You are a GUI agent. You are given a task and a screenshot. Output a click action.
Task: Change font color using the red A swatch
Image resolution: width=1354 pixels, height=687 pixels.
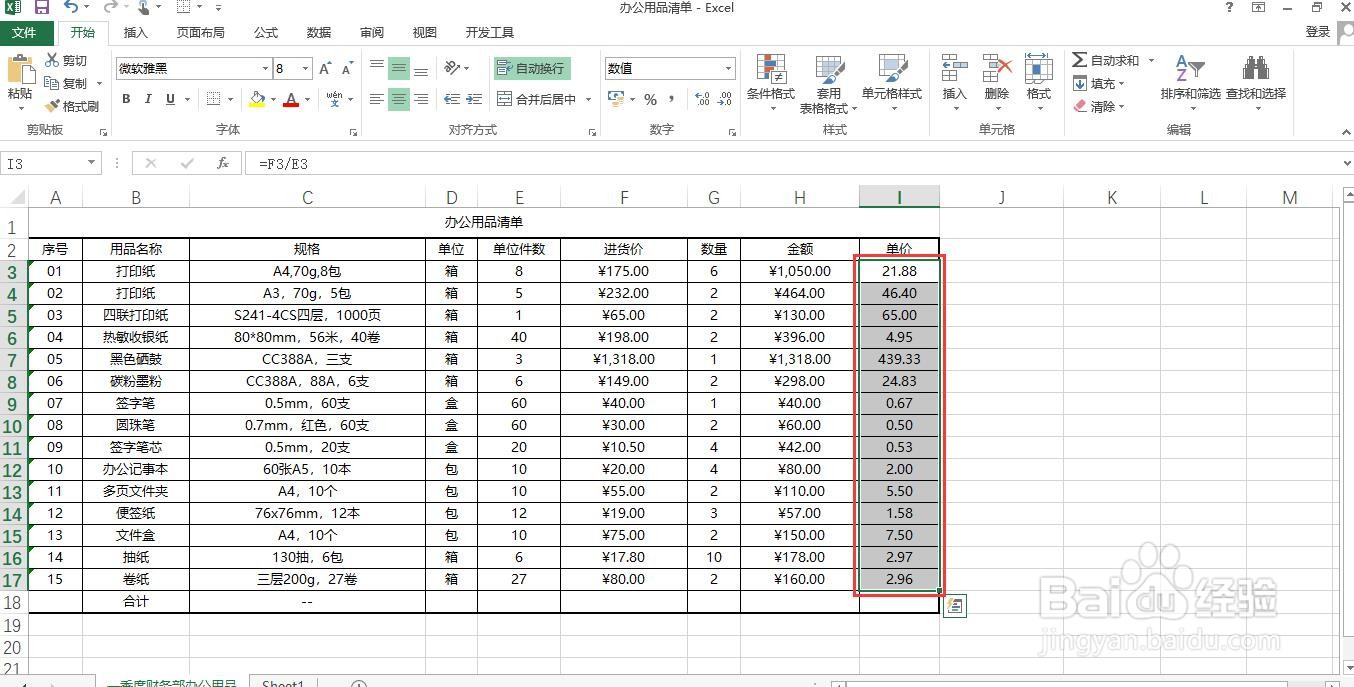click(x=290, y=101)
